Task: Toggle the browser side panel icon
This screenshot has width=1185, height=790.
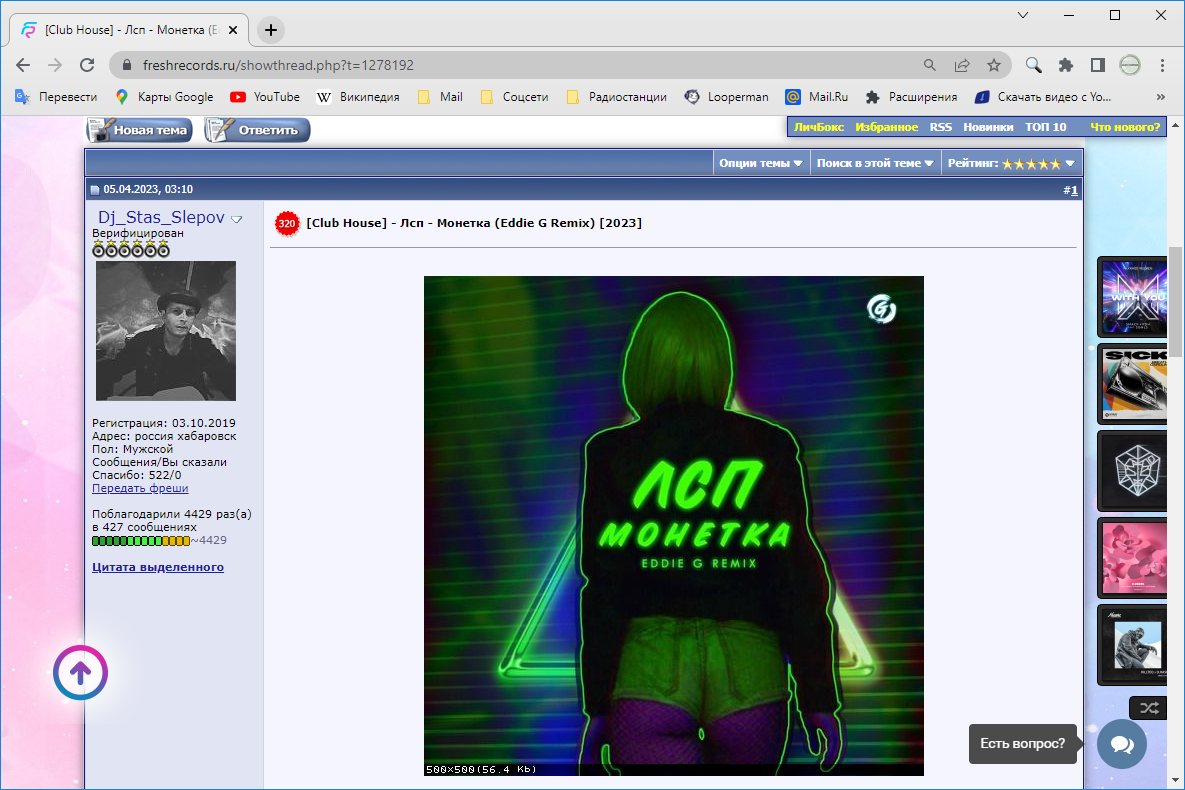Action: click(1097, 65)
